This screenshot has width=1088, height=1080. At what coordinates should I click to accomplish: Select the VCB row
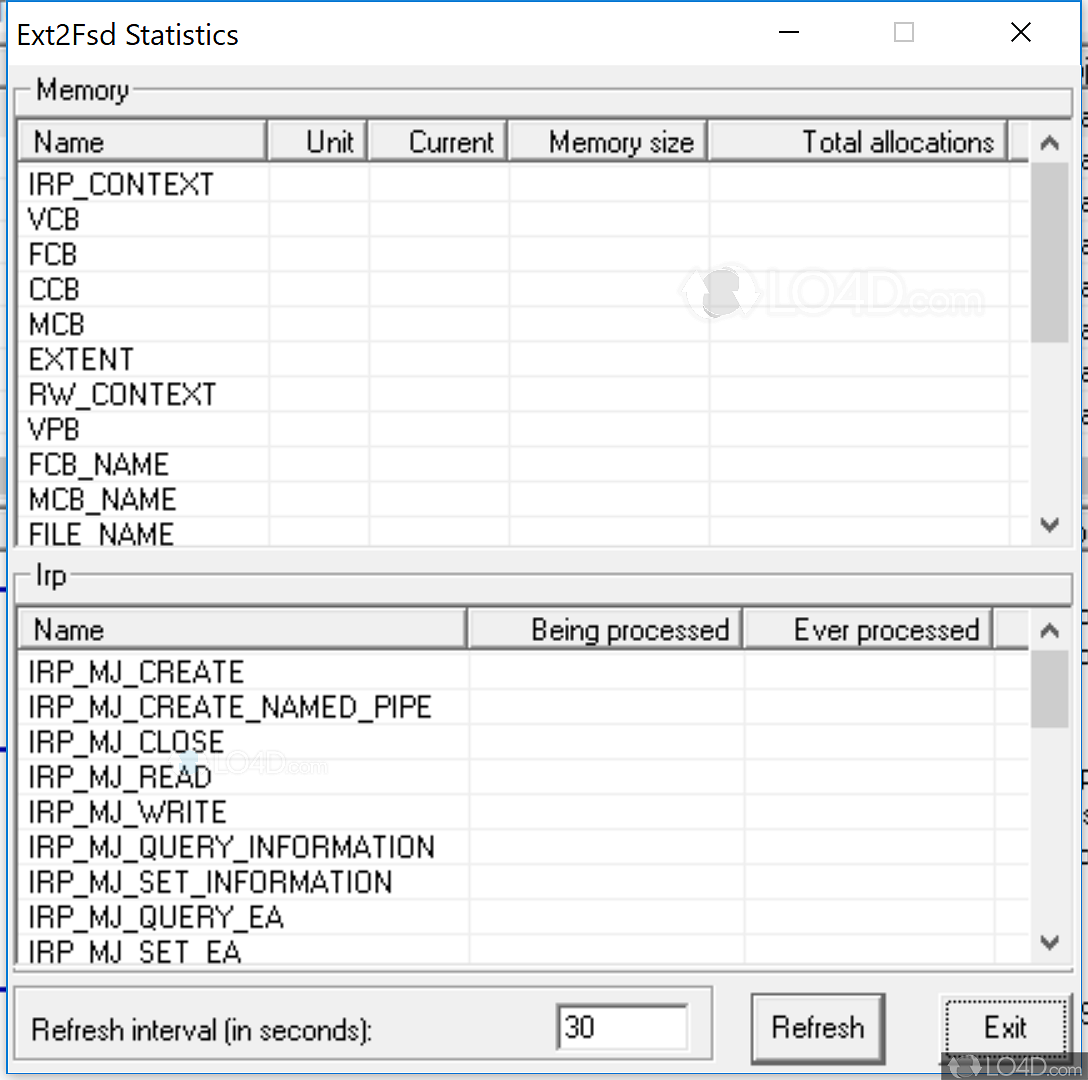(x=524, y=219)
